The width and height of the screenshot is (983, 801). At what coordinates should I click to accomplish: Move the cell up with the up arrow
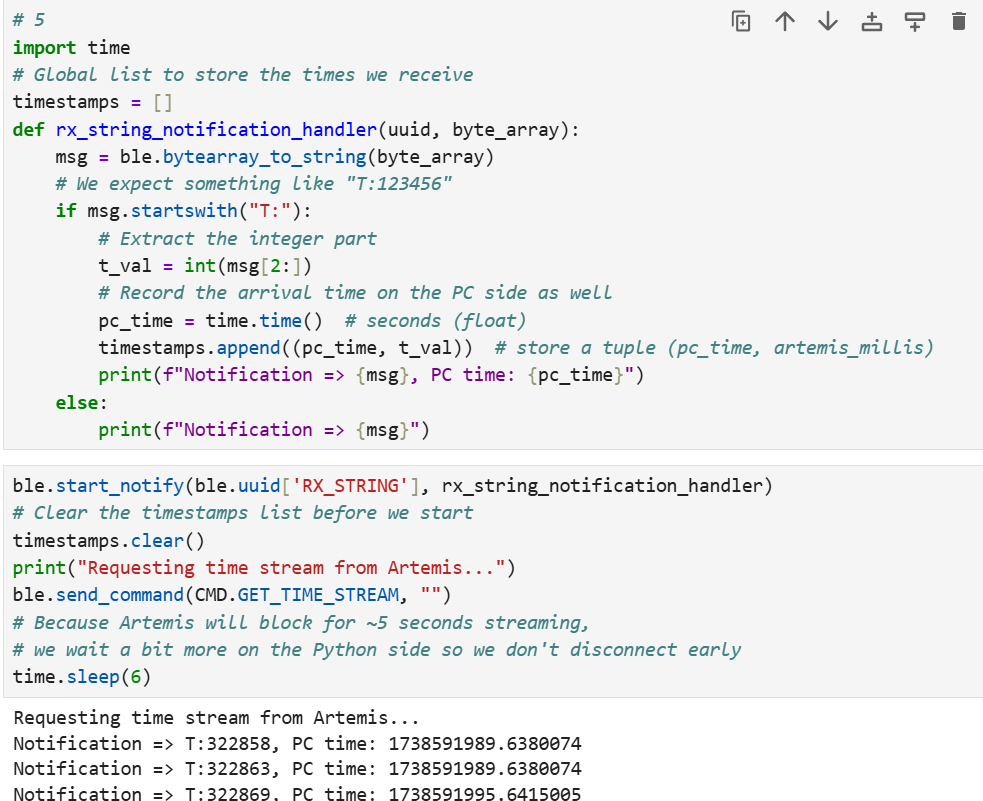coord(785,21)
